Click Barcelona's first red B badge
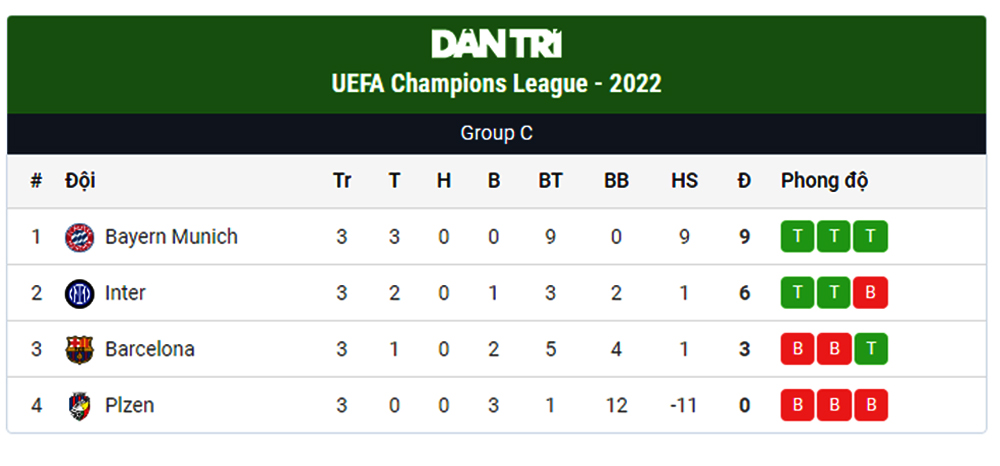The height and width of the screenshot is (466, 1000). point(797,349)
